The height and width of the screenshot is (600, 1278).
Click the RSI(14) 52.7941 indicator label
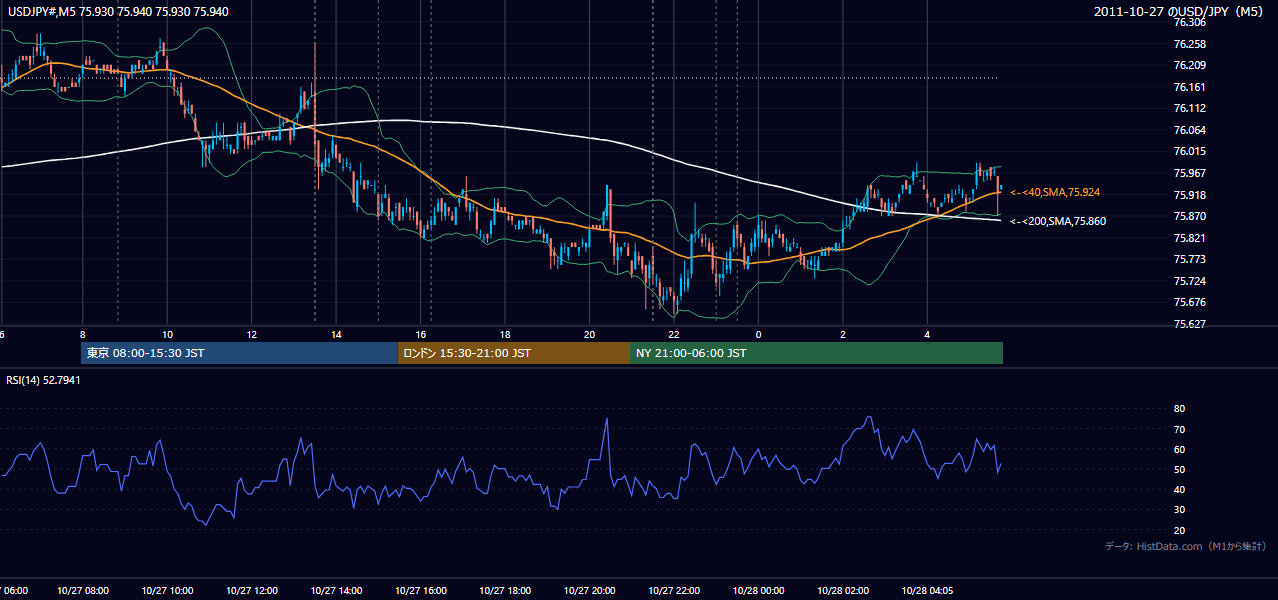(44, 380)
